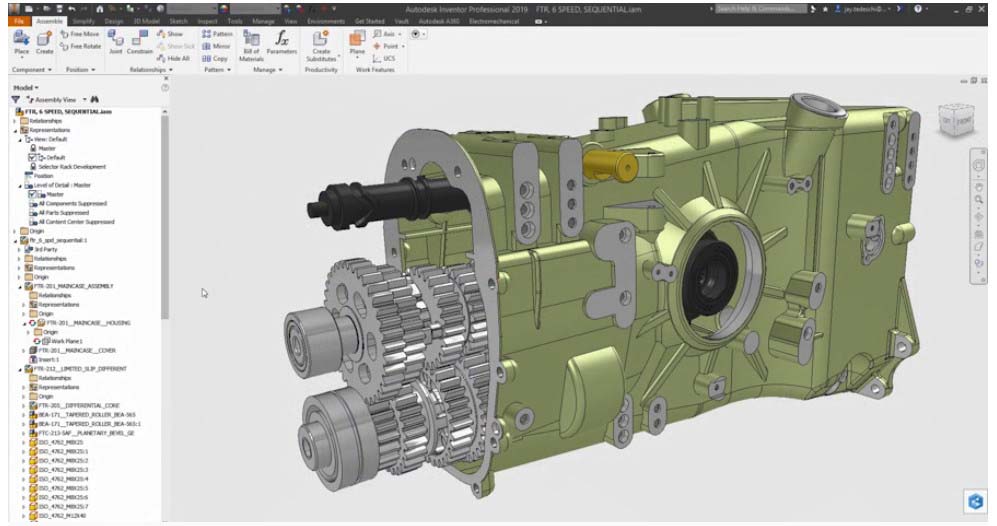Click the Free Rotate button

coord(80,46)
